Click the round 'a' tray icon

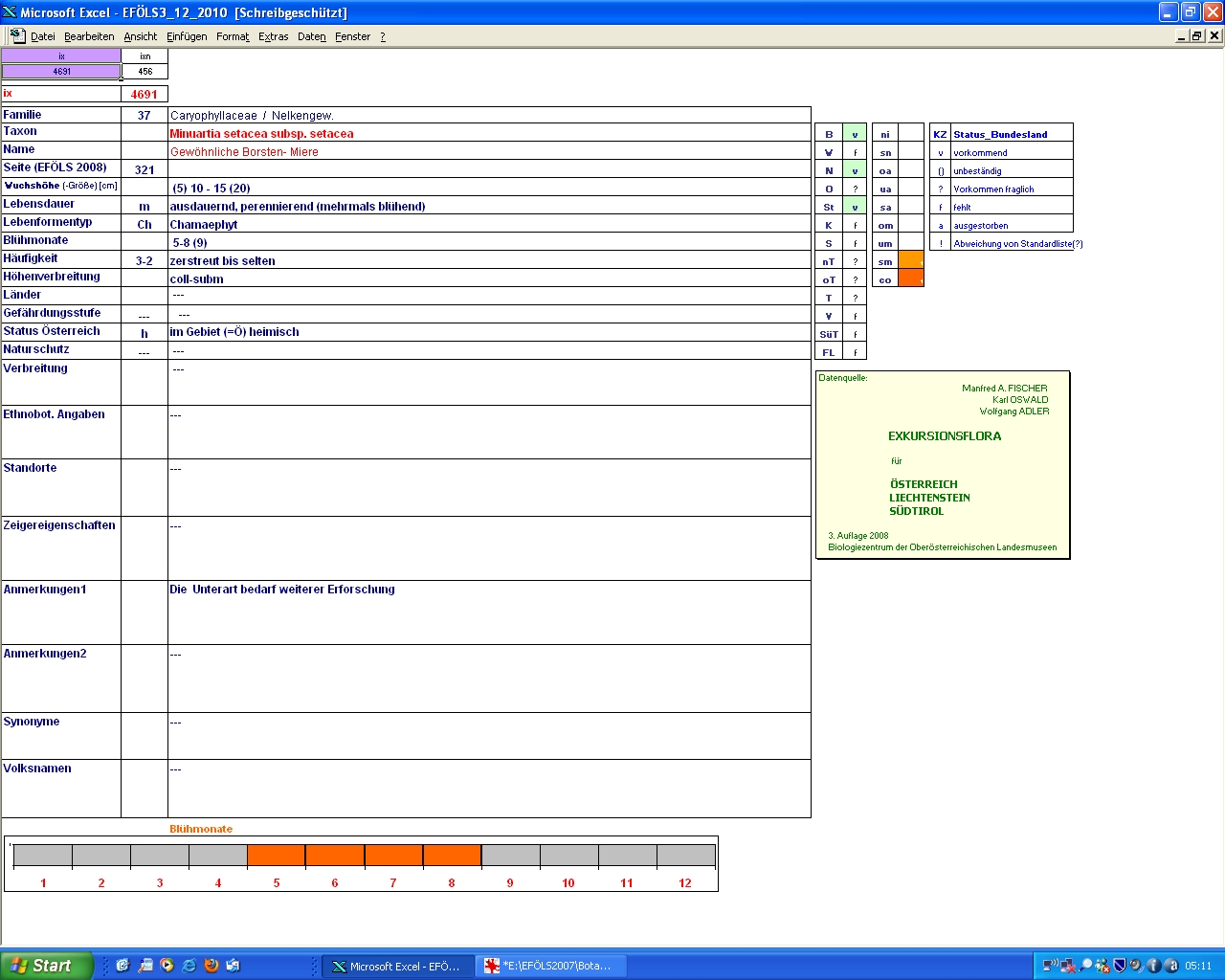coord(1170,966)
